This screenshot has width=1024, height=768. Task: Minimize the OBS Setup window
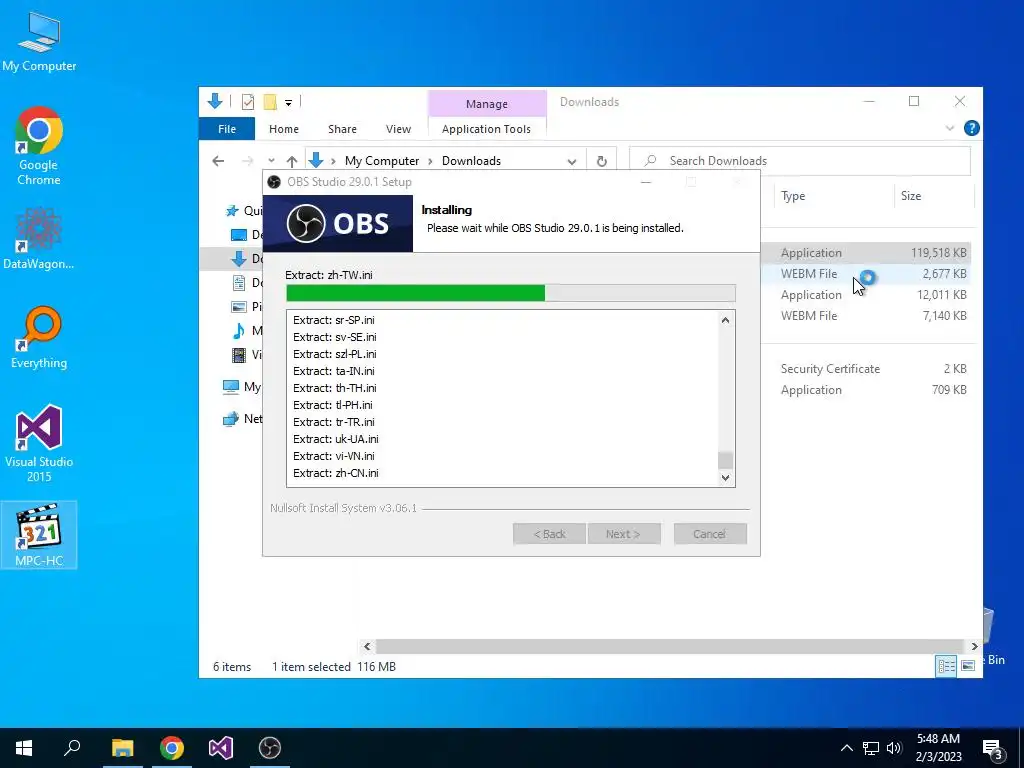coord(646,182)
